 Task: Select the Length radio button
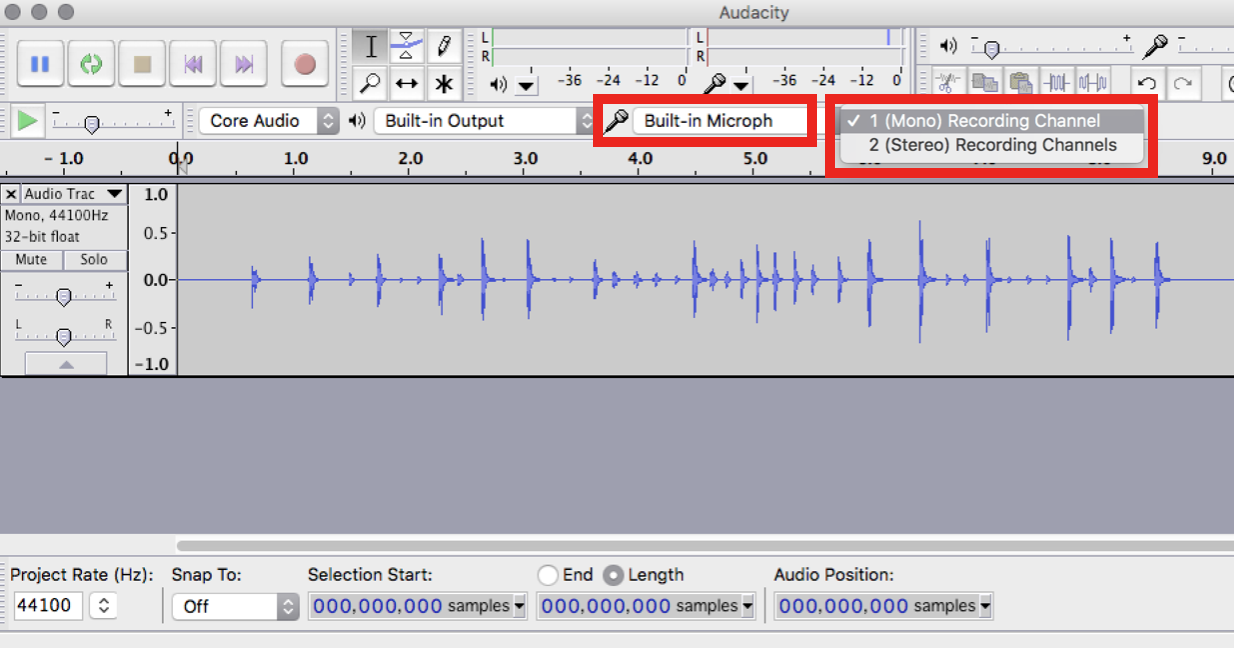pyautogui.click(x=613, y=575)
